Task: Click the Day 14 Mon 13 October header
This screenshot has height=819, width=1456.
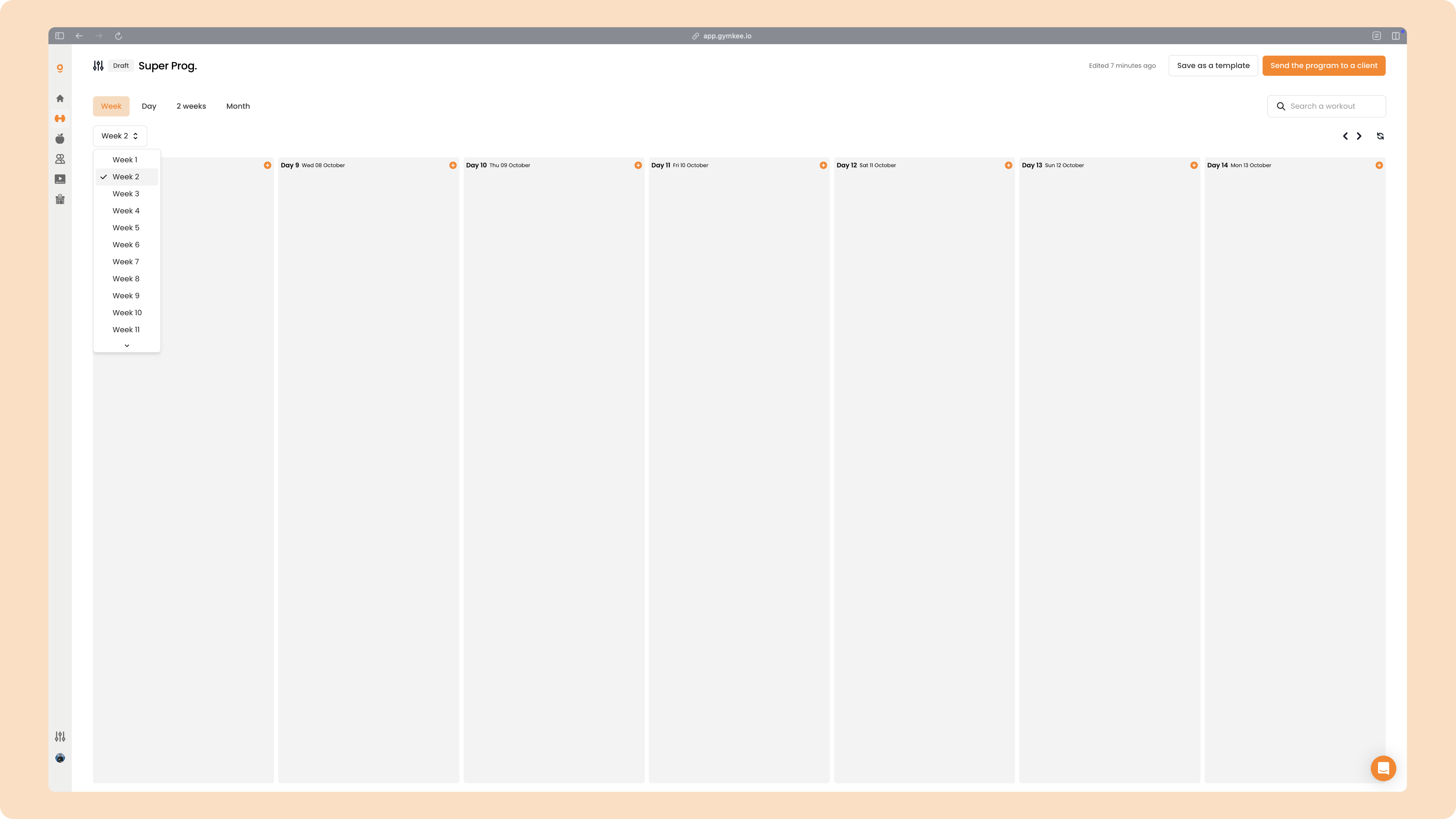Action: [1239, 165]
